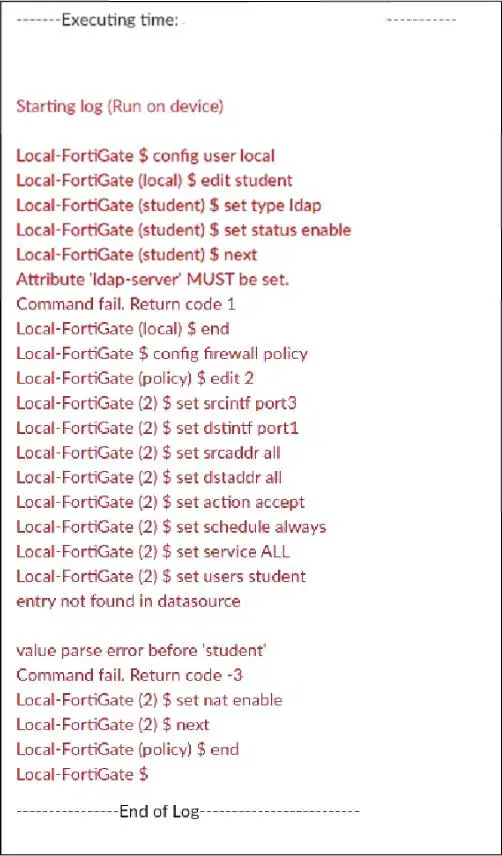The image size is (502, 856).
Task: Click the 'set nat enable' line
Action: click(150, 700)
